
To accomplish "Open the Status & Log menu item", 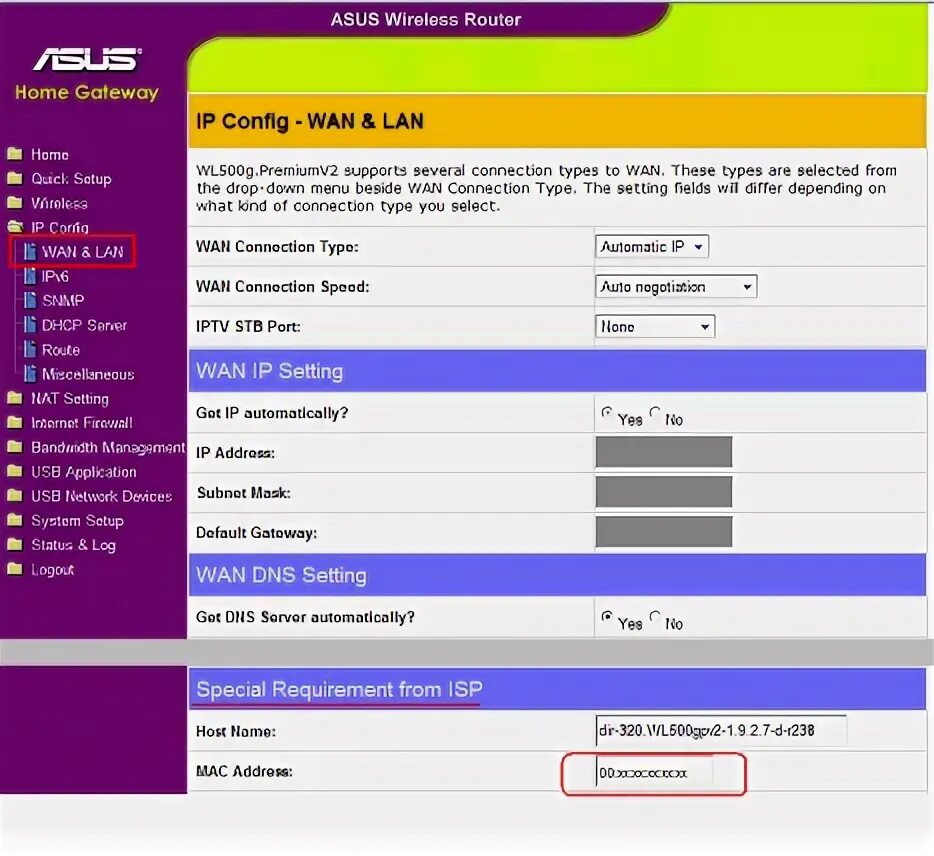I will (x=73, y=545).
